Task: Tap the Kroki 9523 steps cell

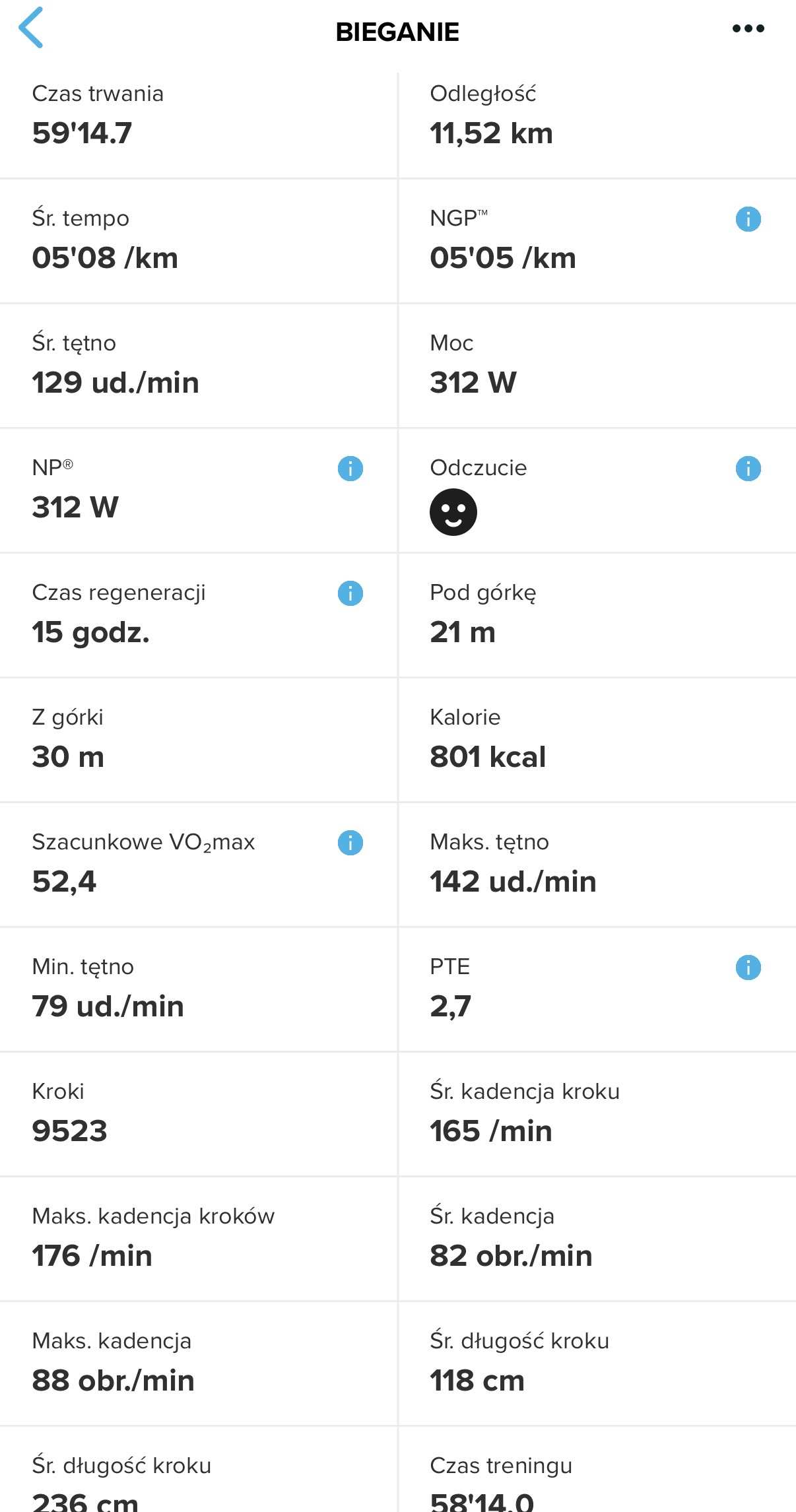Action: (x=198, y=1113)
